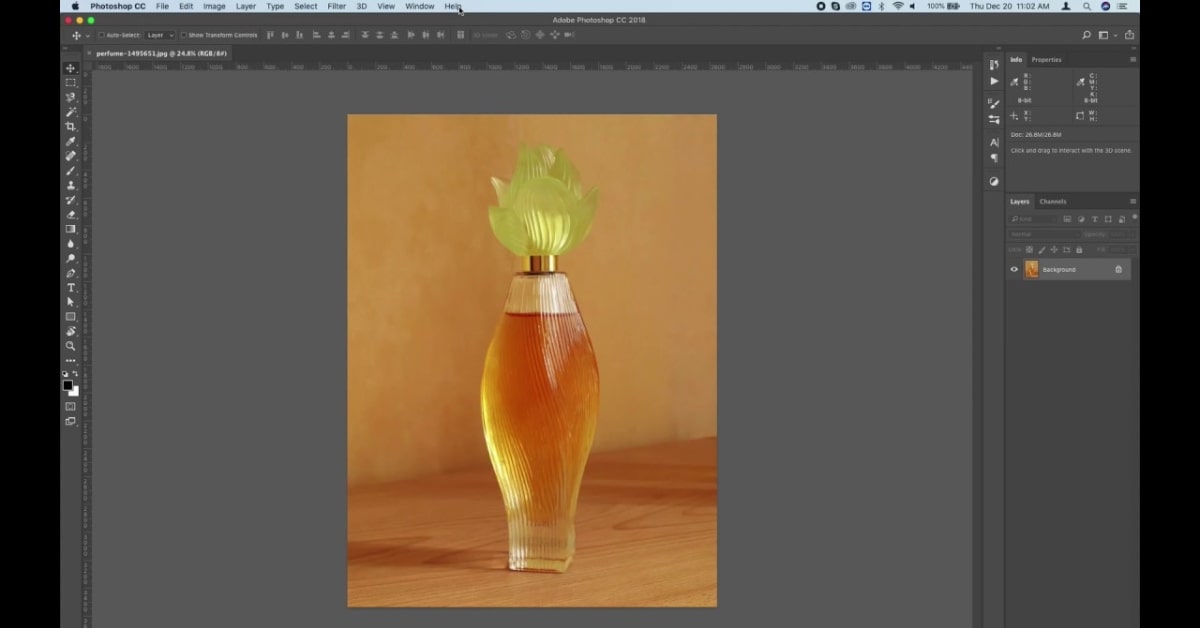Screen dimensions: 1200x628
Task: Select the Blur tool
Action: point(71,243)
